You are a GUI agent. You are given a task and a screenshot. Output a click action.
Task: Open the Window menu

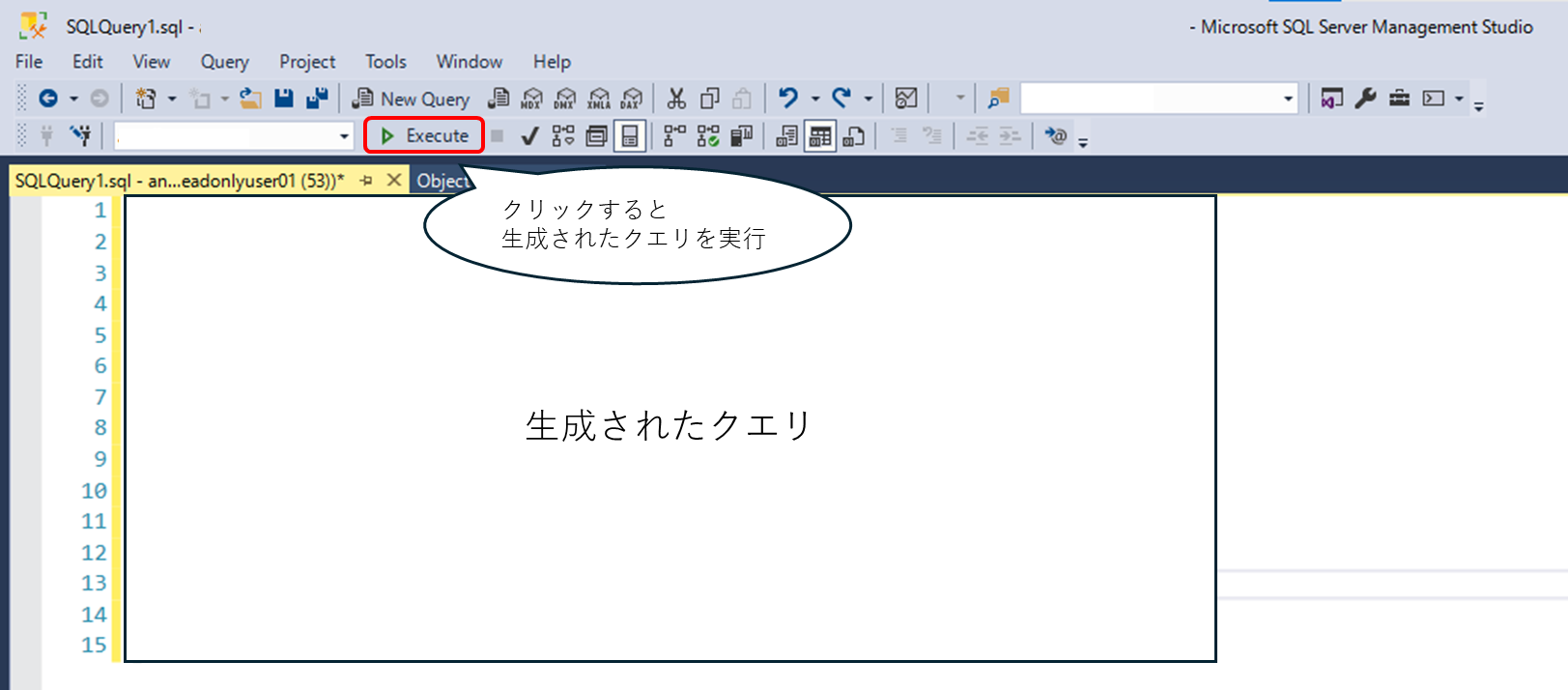[x=469, y=62]
